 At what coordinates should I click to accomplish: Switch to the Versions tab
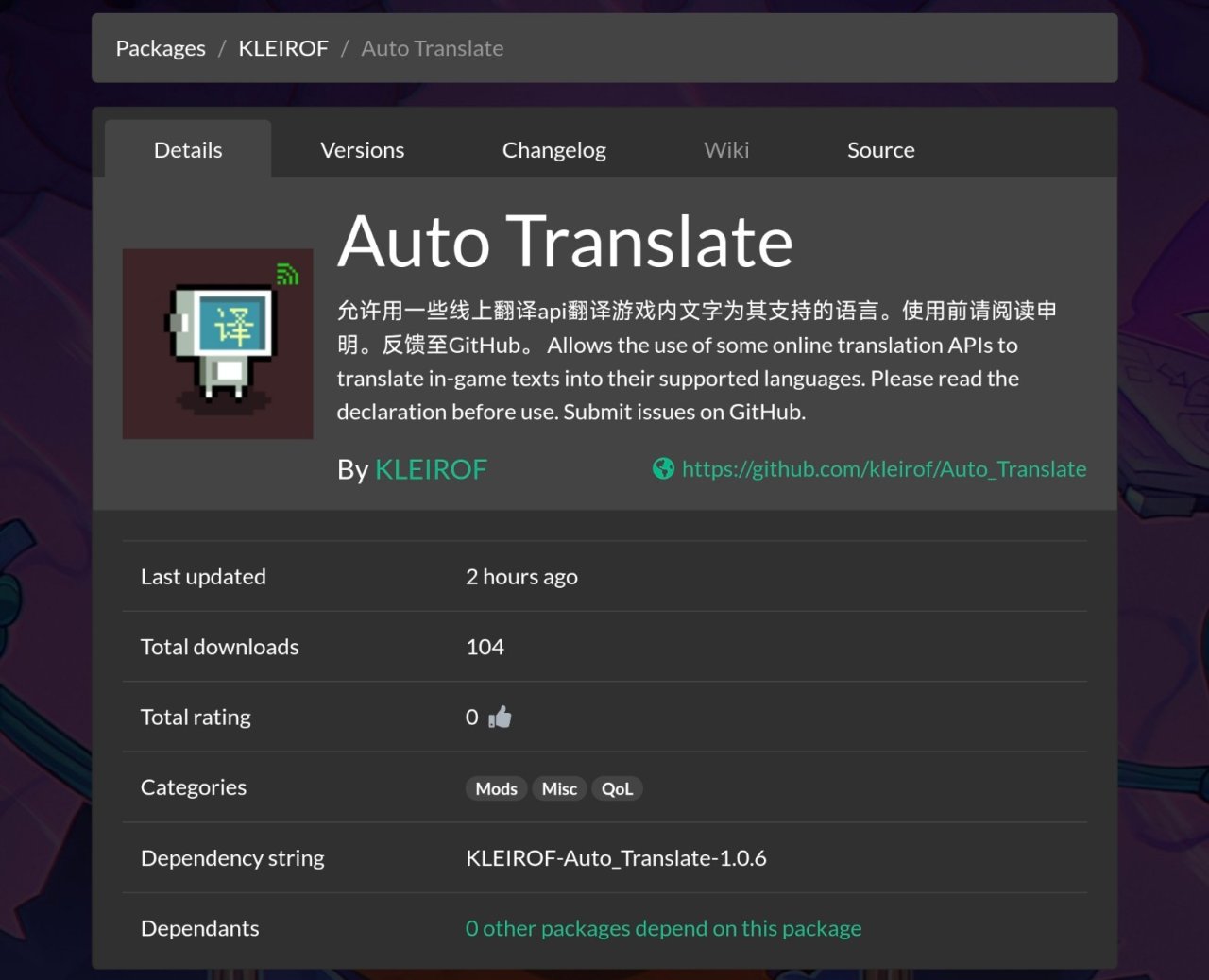pyautogui.click(x=362, y=149)
